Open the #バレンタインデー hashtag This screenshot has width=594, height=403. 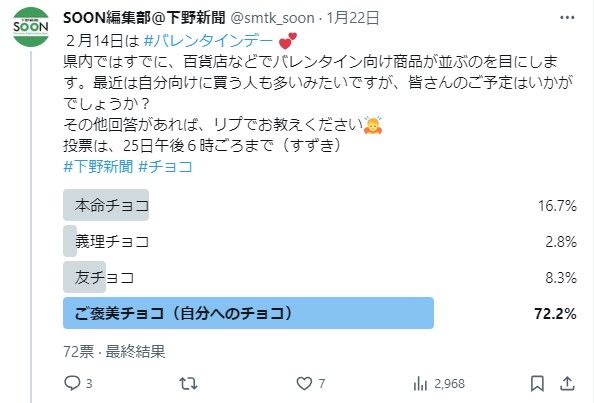(x=208, y=41)
